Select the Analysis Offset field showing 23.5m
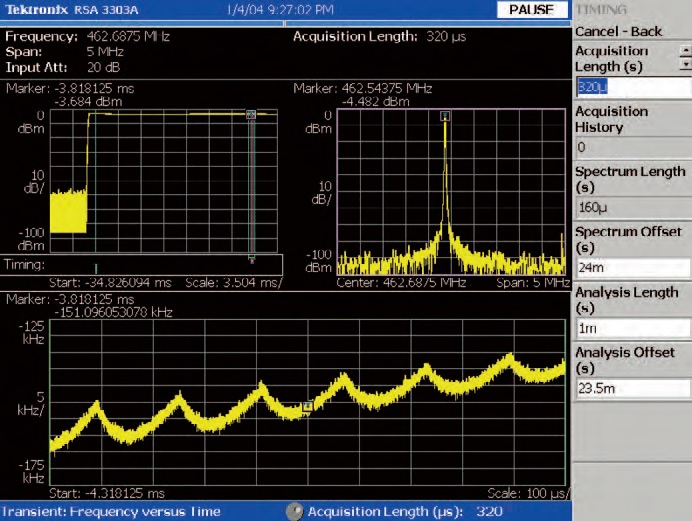The image size is (692, 521). (632, 388)
